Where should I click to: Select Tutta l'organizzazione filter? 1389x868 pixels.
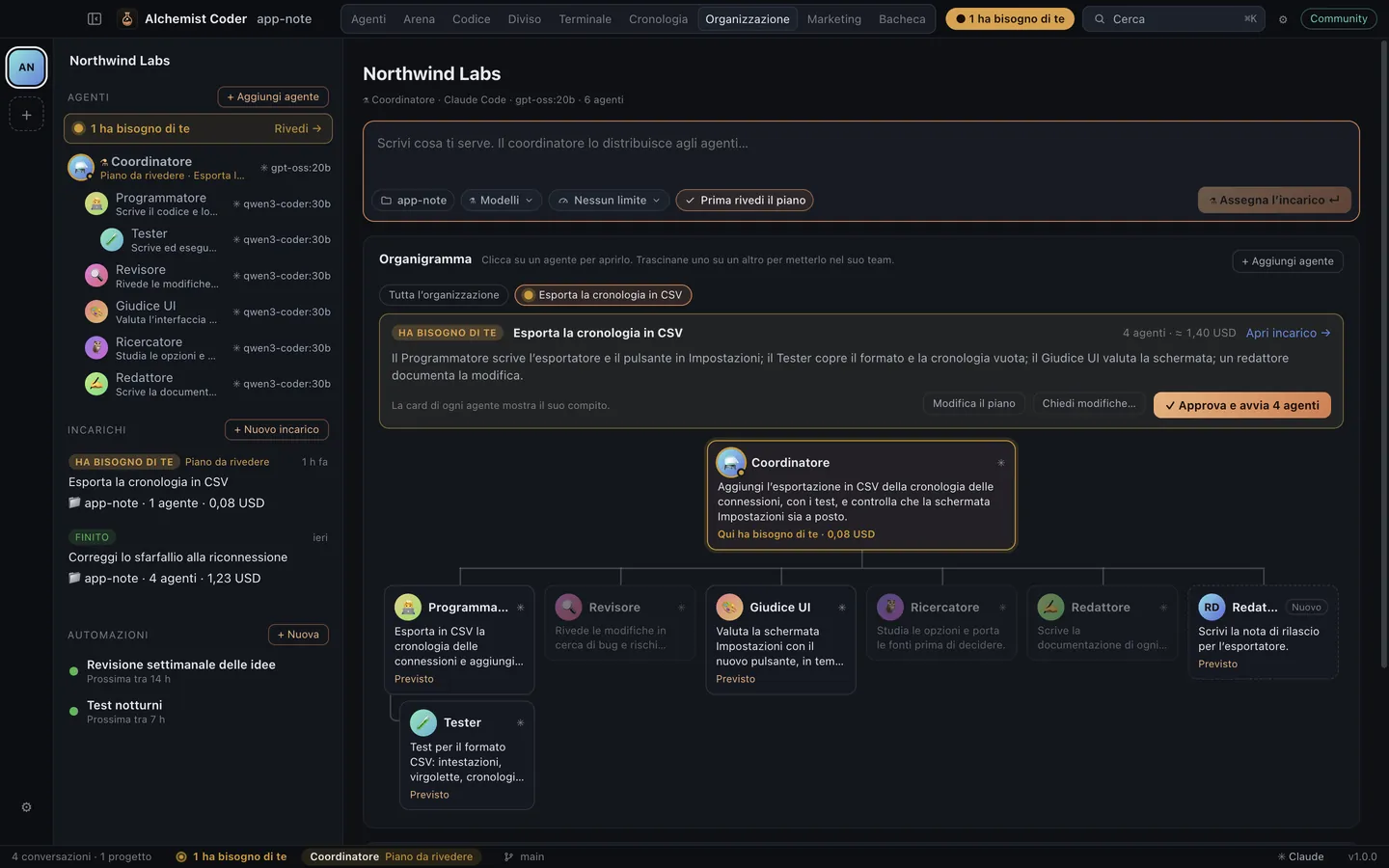tap(444, 295)
